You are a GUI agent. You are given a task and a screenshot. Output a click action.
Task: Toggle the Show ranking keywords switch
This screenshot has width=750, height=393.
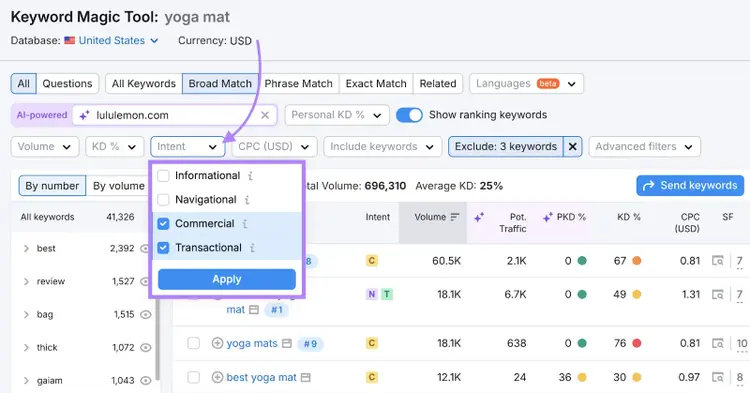pyautogui.click(x=409, y=115)
